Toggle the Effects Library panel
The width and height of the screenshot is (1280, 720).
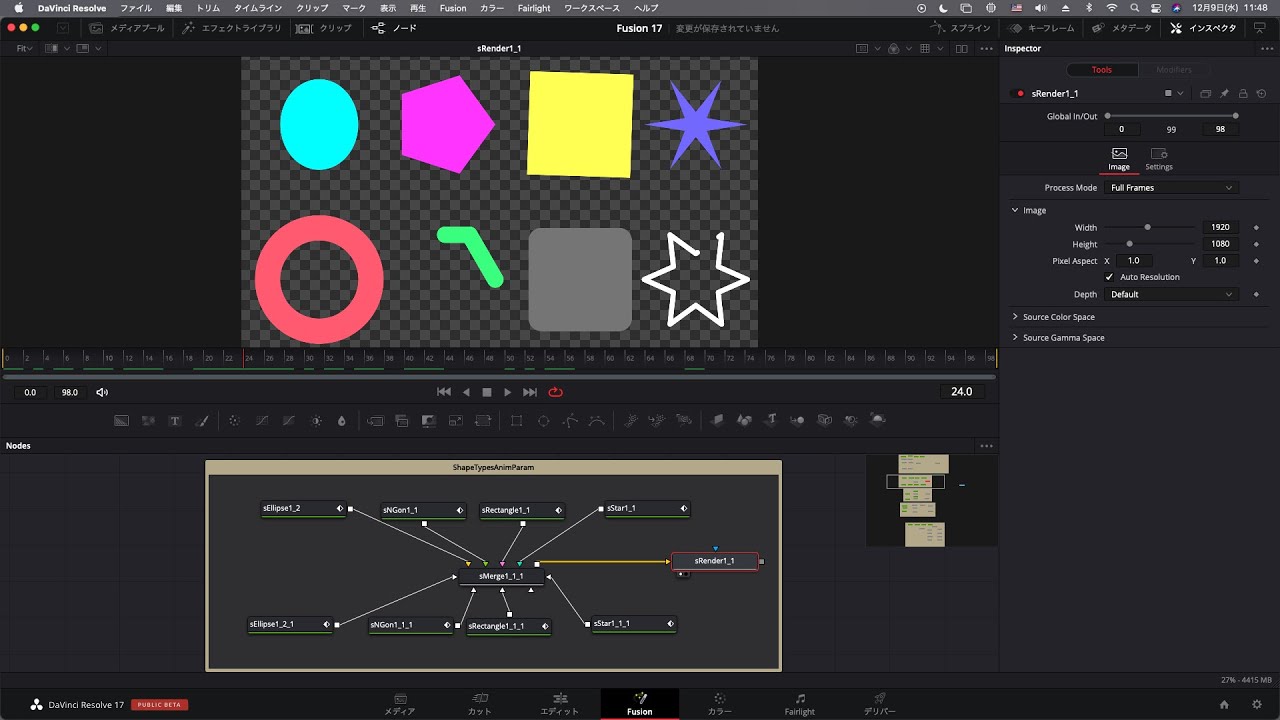232,28
